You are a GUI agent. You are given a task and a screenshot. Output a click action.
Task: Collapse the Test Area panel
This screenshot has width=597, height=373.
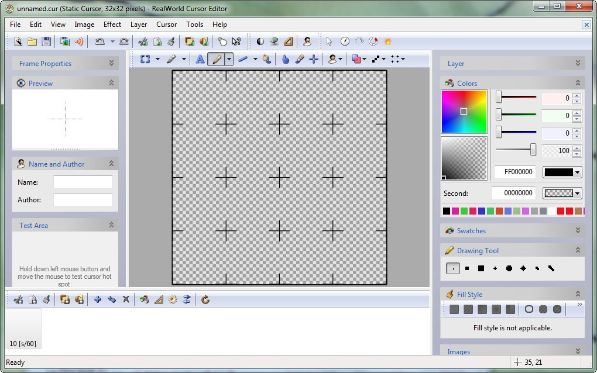[x=111, y=225]
